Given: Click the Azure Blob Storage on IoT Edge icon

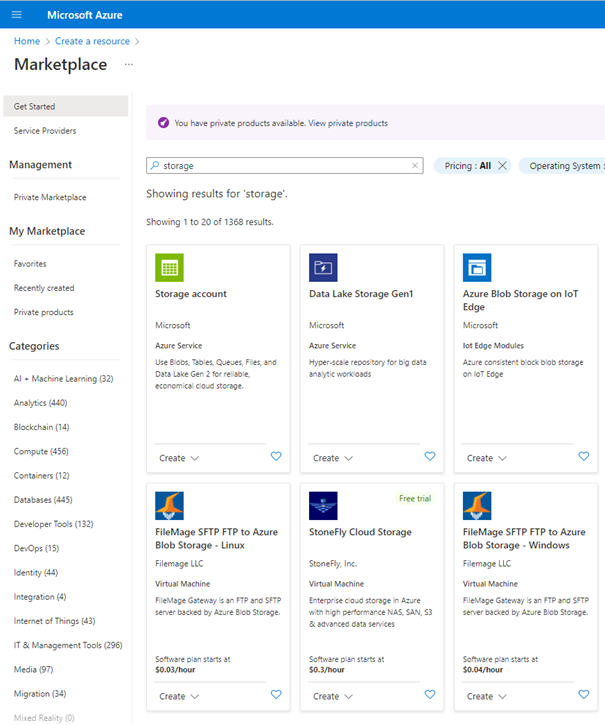Looking at the screenshot, I should 477,268.
